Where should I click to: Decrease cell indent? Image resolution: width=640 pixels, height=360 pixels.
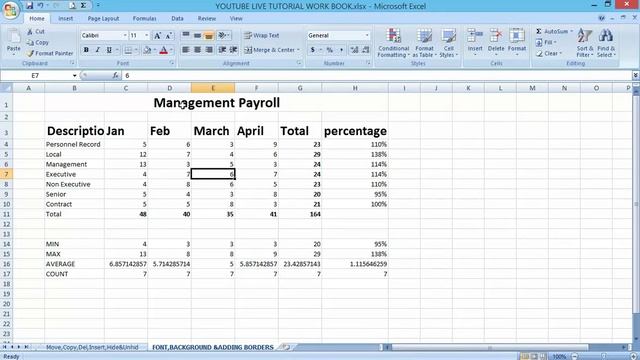222,50
